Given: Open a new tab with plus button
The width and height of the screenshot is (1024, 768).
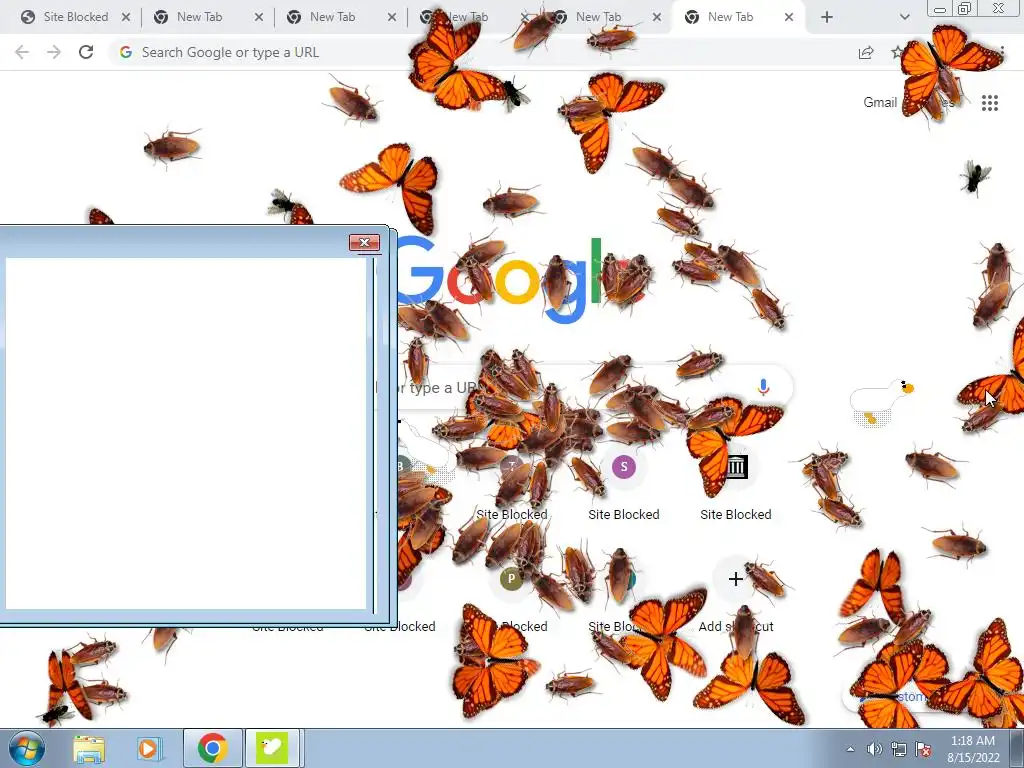Looking at the screenshot, I should coord(827,17).
